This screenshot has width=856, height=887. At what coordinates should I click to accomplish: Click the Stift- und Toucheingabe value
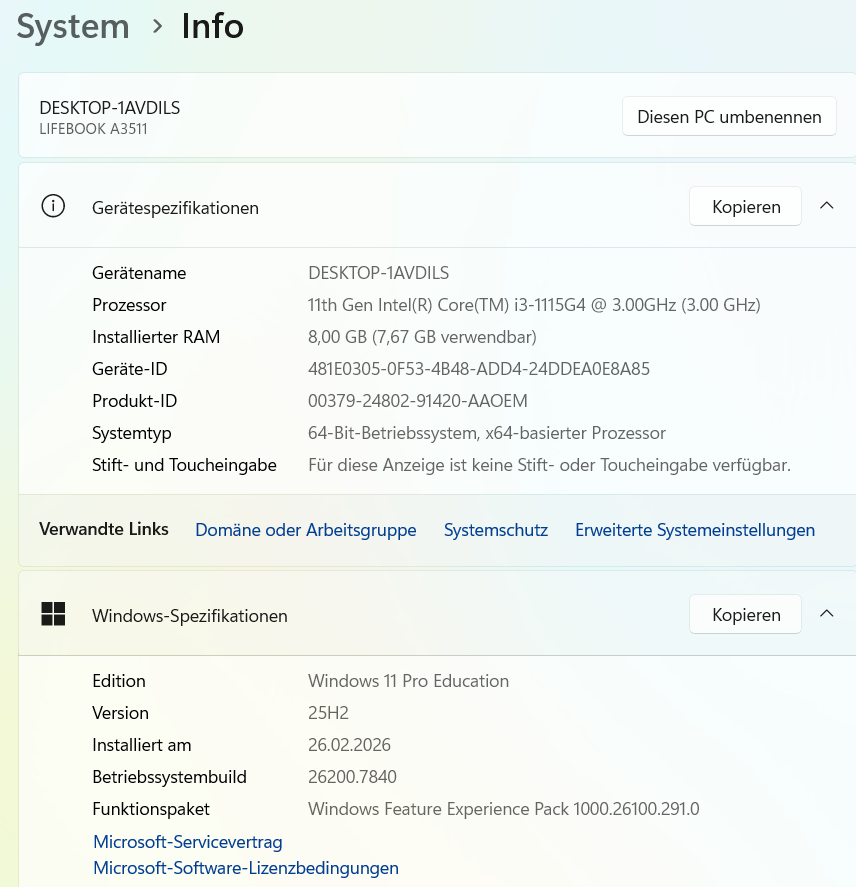(549, 465)
